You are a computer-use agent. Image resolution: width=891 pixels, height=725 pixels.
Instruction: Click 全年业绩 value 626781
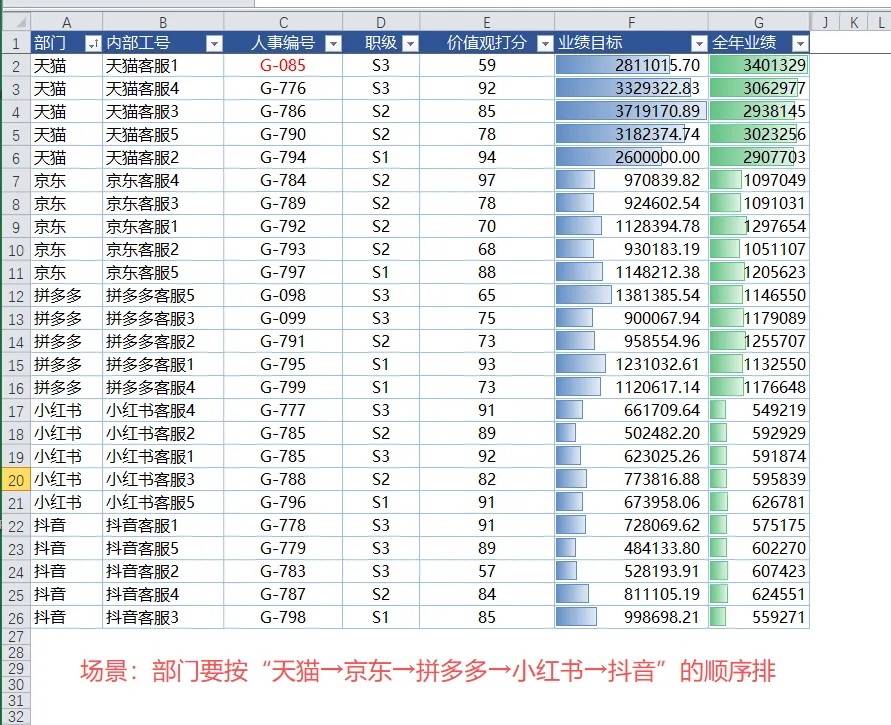tap(759, 502)
